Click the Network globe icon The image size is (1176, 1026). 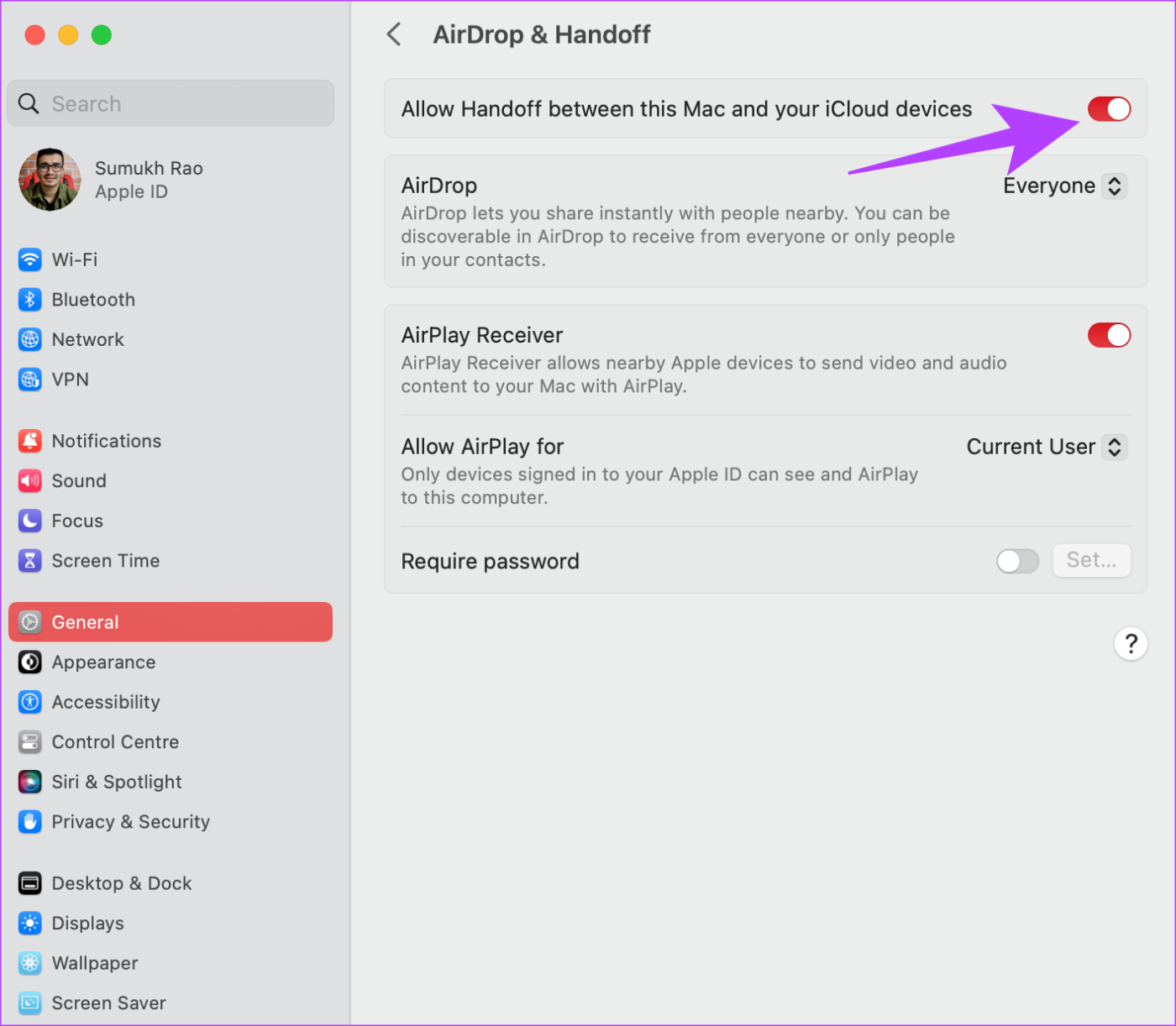[x=30, y=339]
